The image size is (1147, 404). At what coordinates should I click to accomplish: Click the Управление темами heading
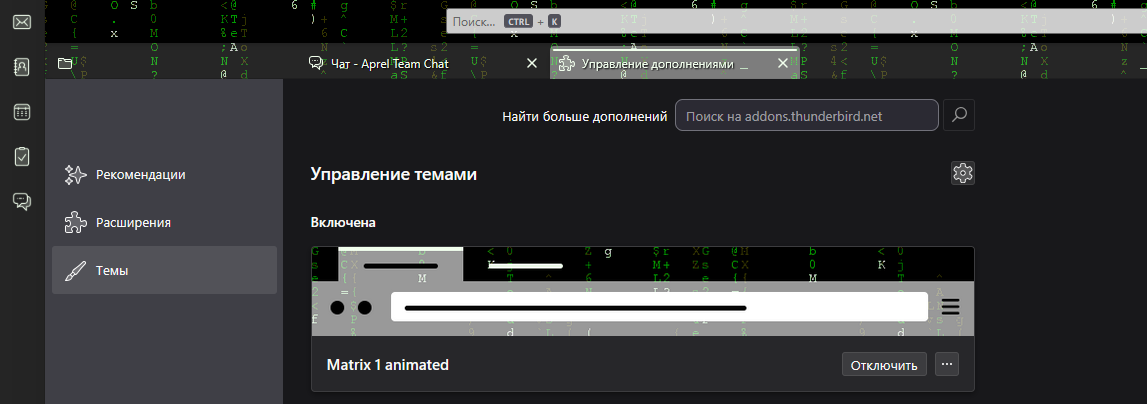tap(394, 174)
